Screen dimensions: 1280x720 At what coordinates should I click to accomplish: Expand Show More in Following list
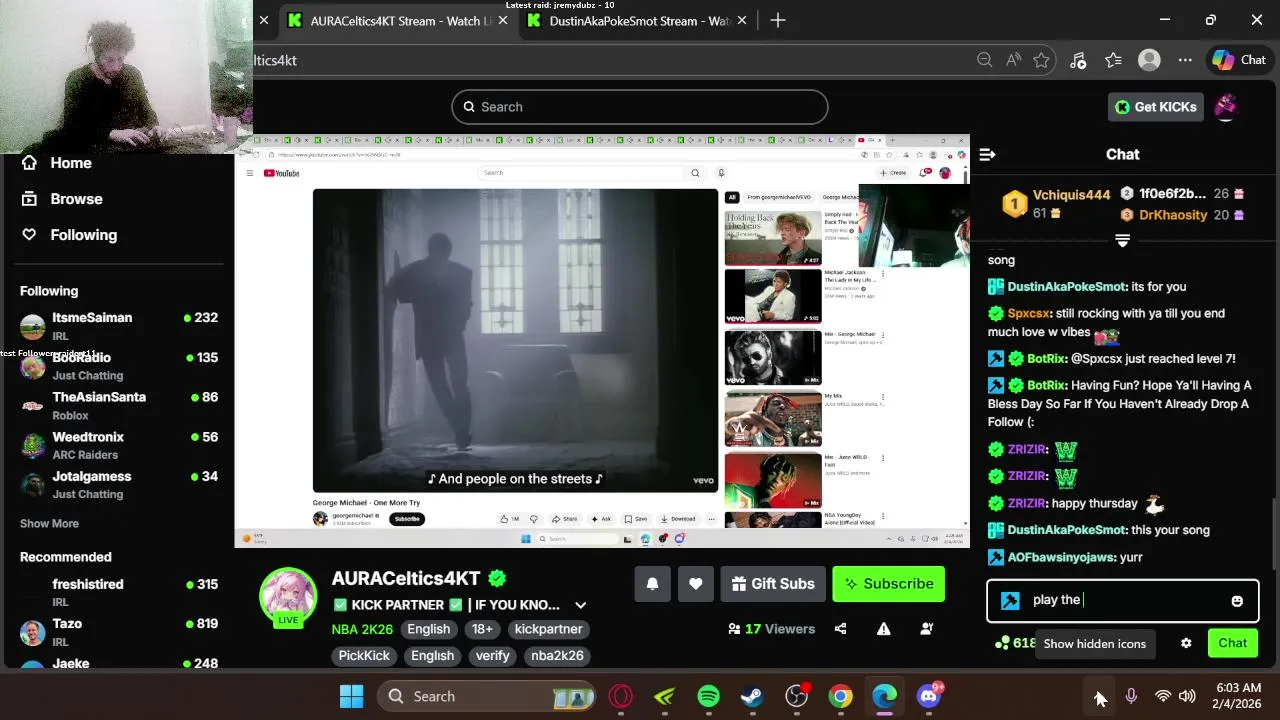[x=49, y=523]
